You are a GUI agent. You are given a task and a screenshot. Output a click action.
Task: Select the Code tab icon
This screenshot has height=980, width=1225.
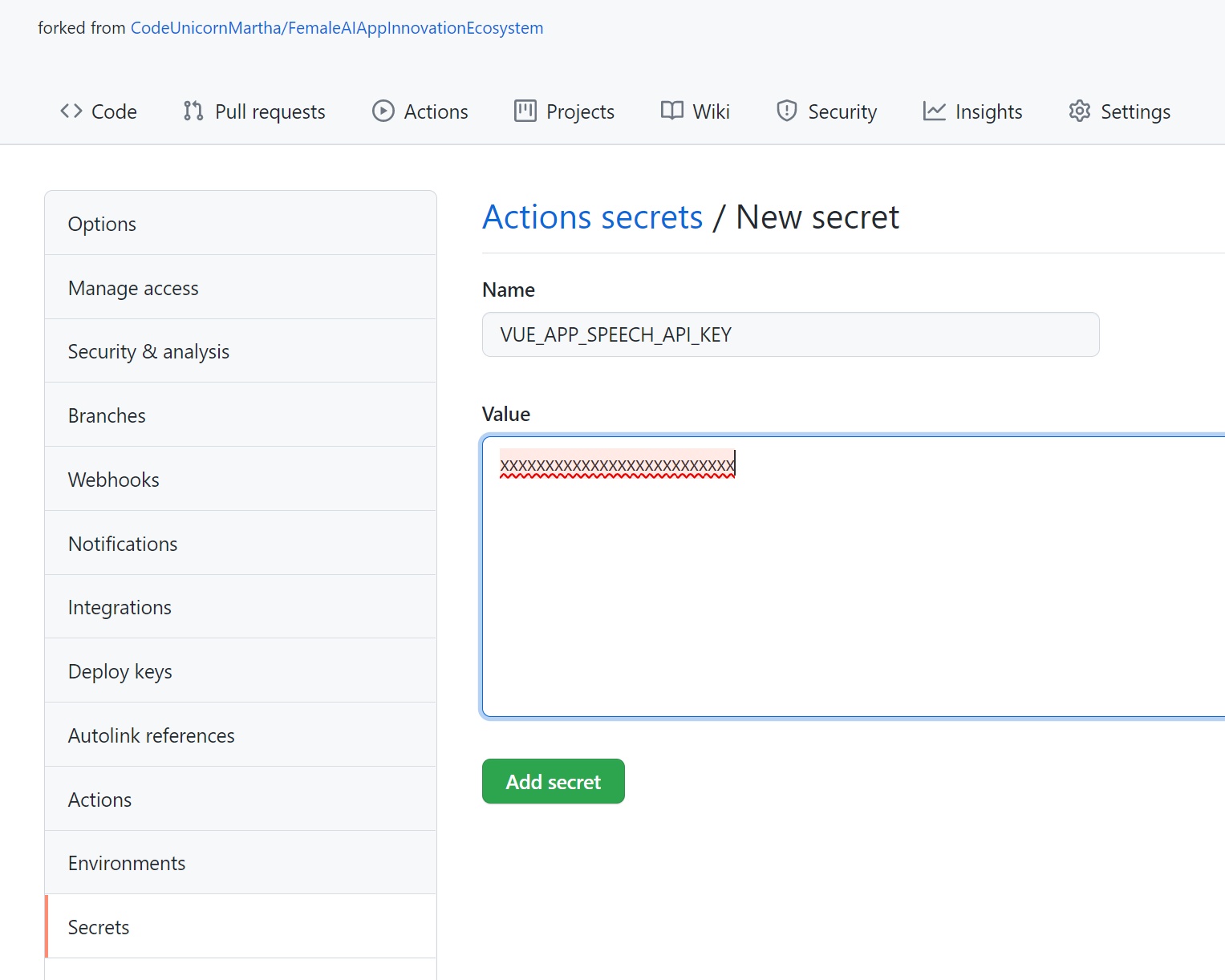pyautogui.click(x=71, y=111)
